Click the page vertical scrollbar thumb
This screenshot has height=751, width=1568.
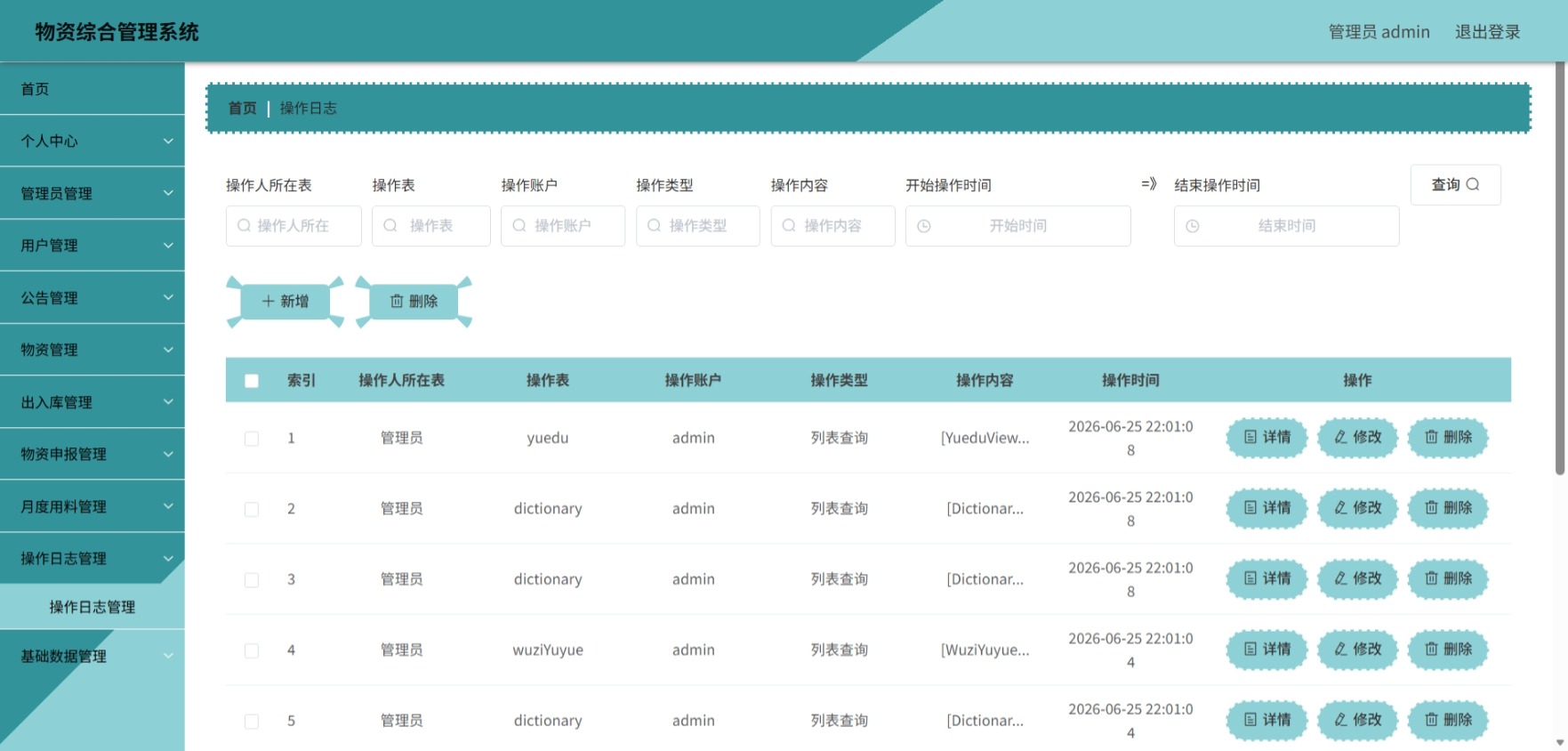coord(1559,267)
